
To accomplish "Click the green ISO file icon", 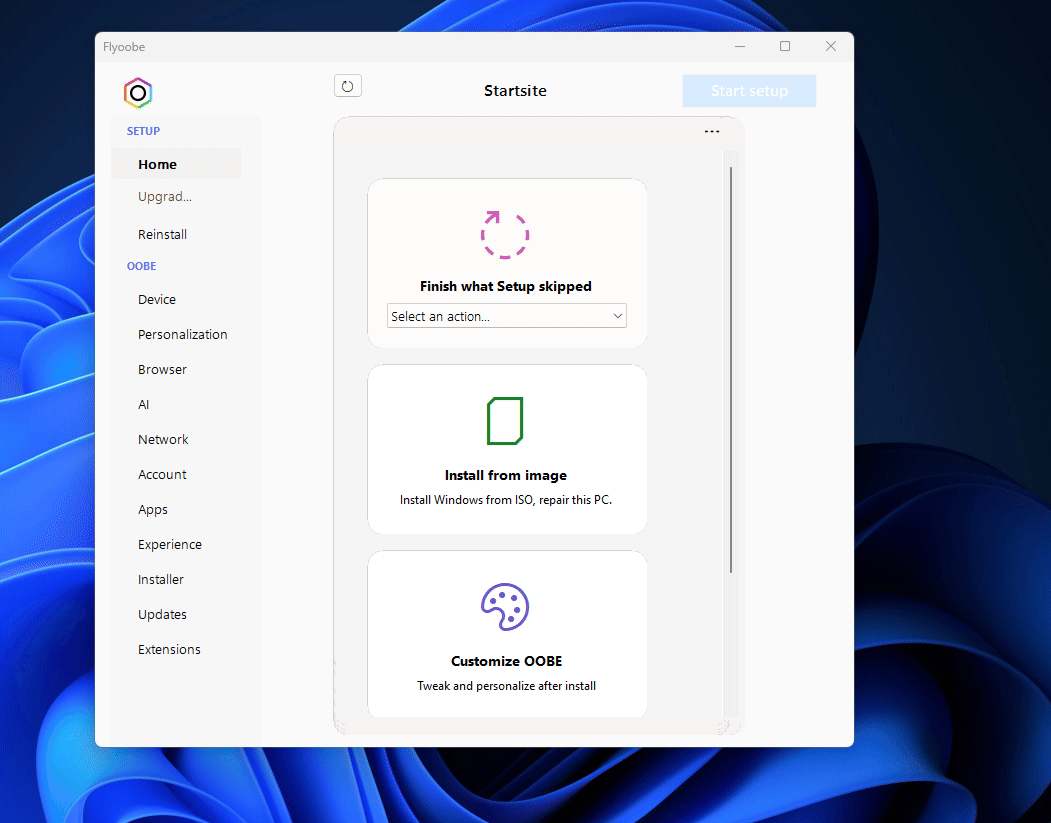I will click(x=505, y=420).
